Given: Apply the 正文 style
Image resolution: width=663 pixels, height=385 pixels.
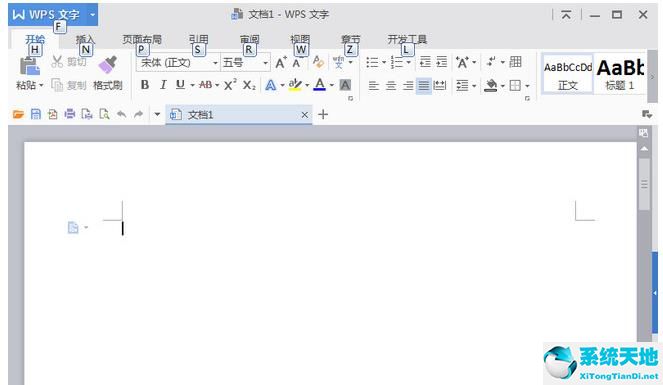Looking at the screenshot, I should tap(567, 74).
